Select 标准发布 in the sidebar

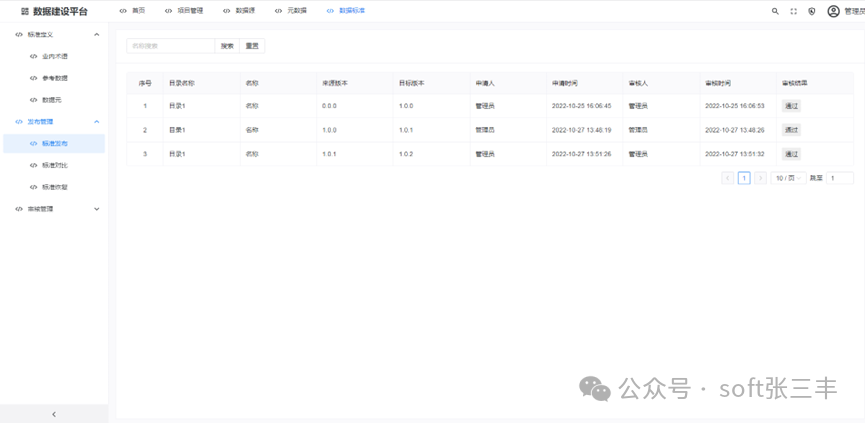(x=54, y=143)
